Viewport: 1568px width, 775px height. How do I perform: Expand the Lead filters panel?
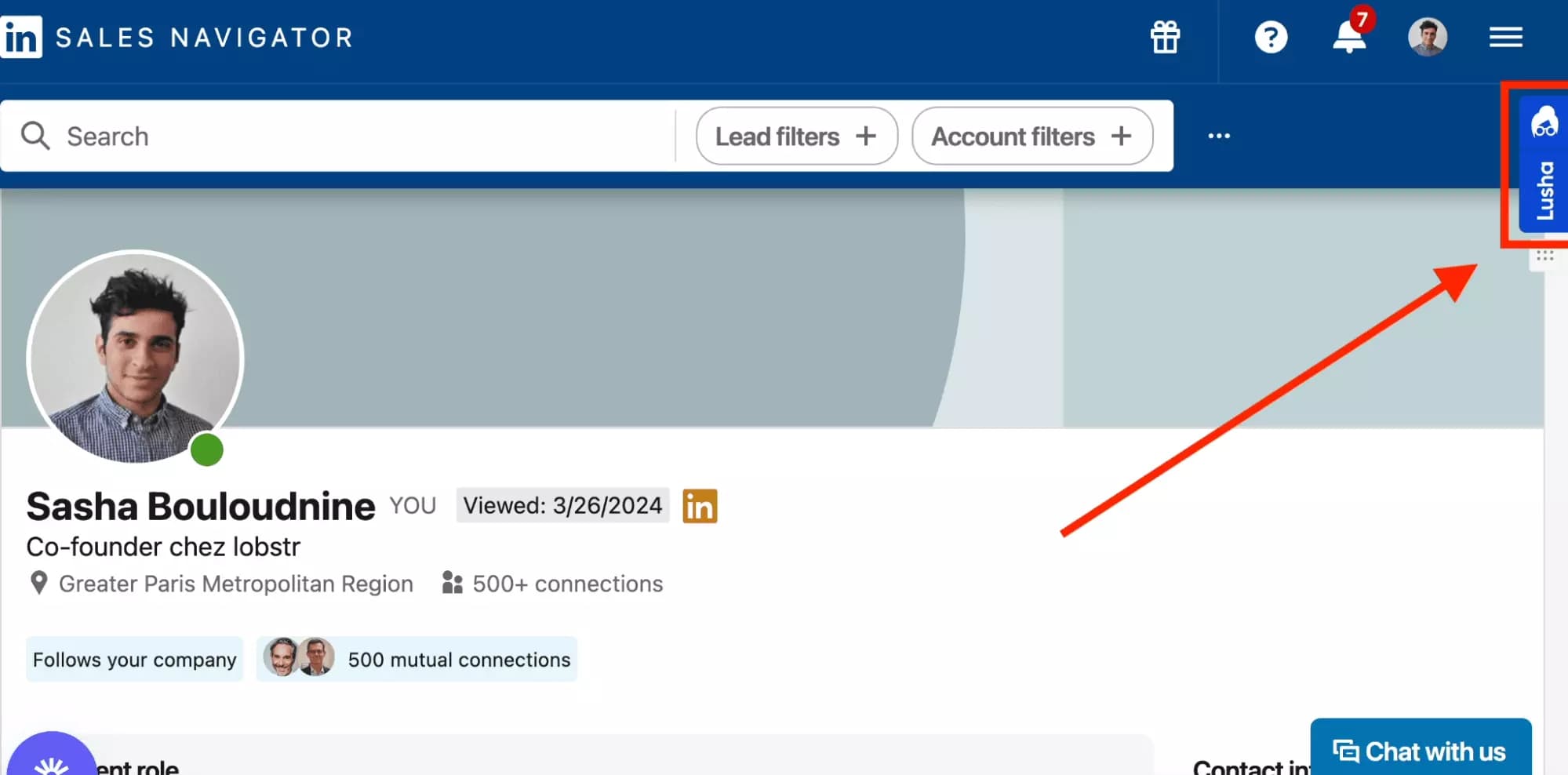tap(795, 136)
